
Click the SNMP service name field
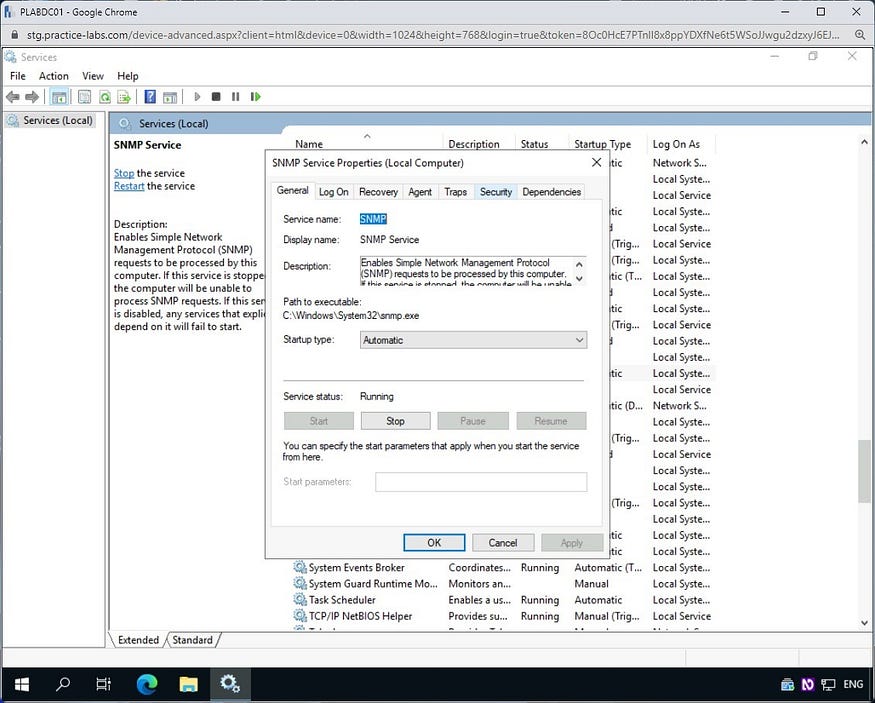click(x=373, y=219)
